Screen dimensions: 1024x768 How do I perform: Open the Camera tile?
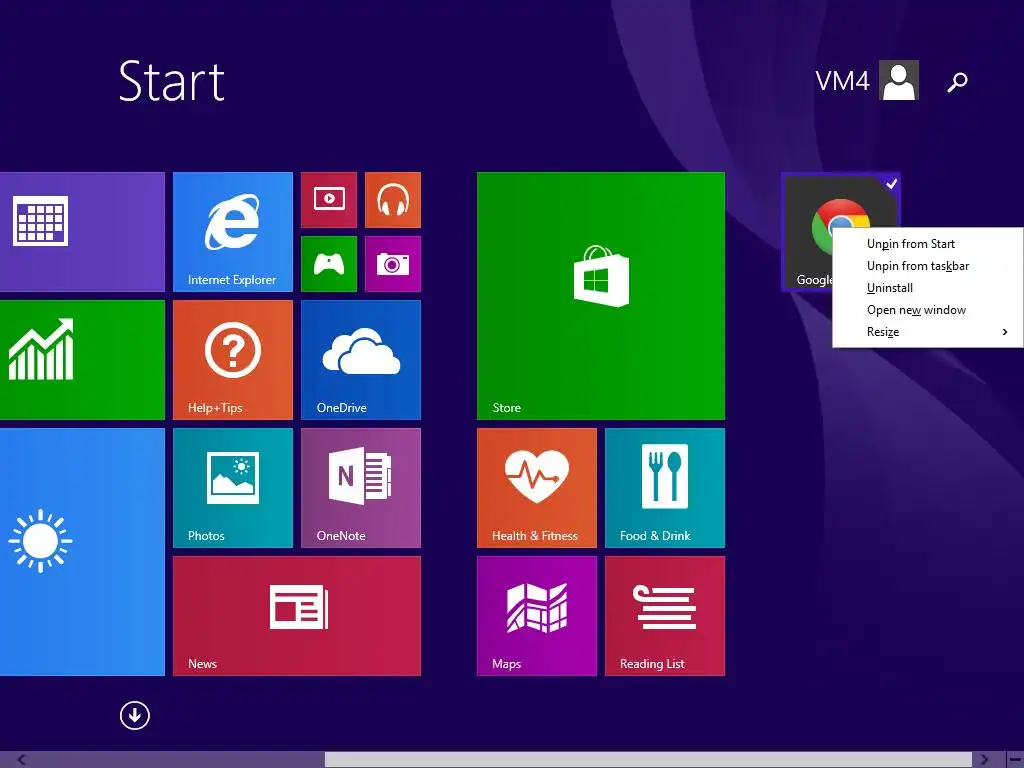(392, 264)
